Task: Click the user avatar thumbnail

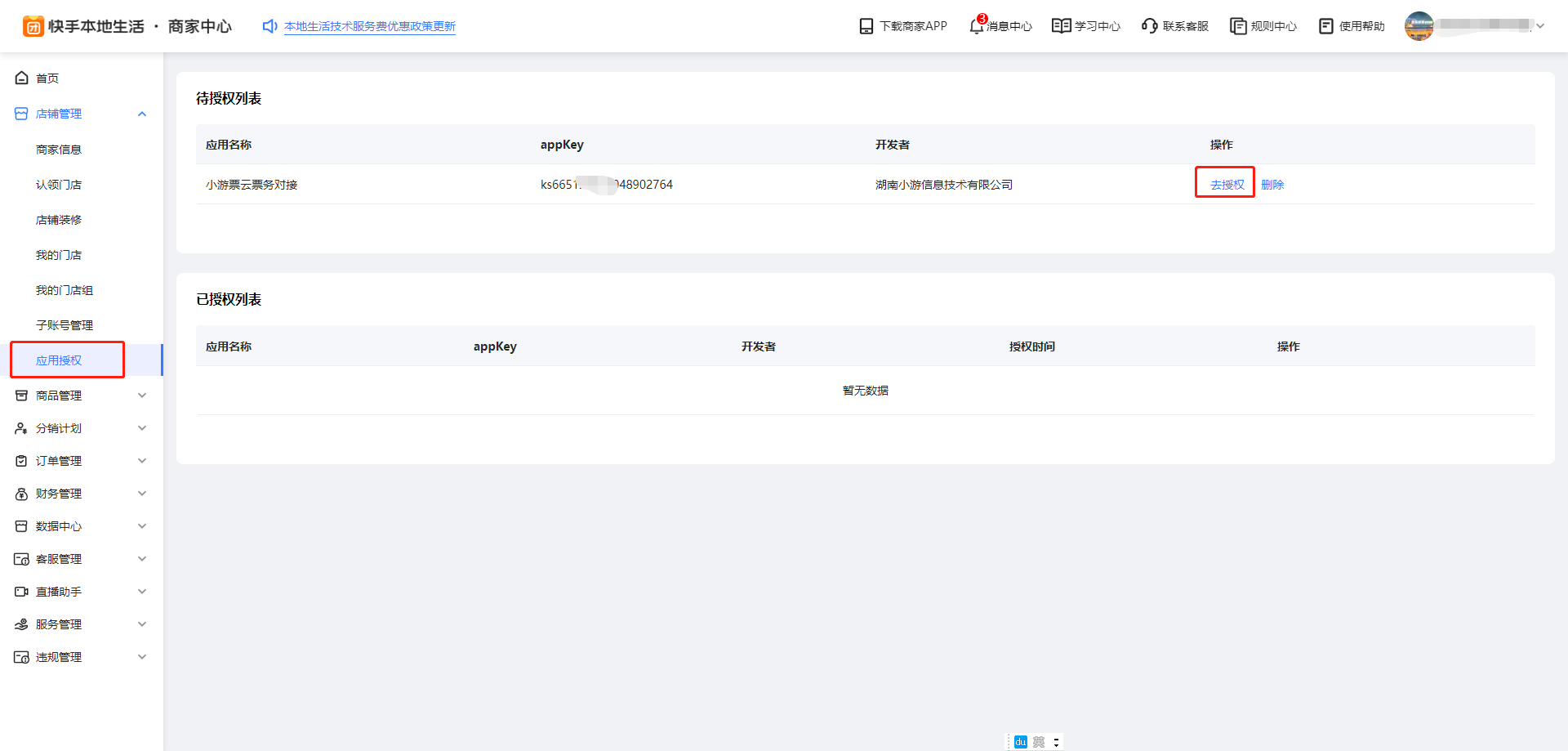Action: pyautogui.click(x=1419, y=26)
